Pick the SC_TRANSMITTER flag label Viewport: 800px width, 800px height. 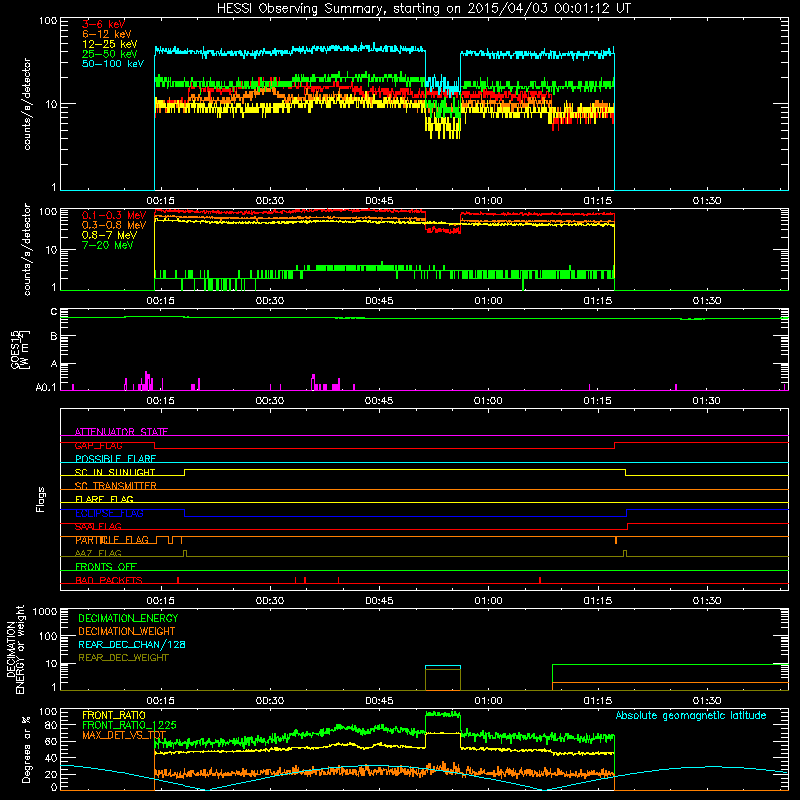[x=116, y=486]
